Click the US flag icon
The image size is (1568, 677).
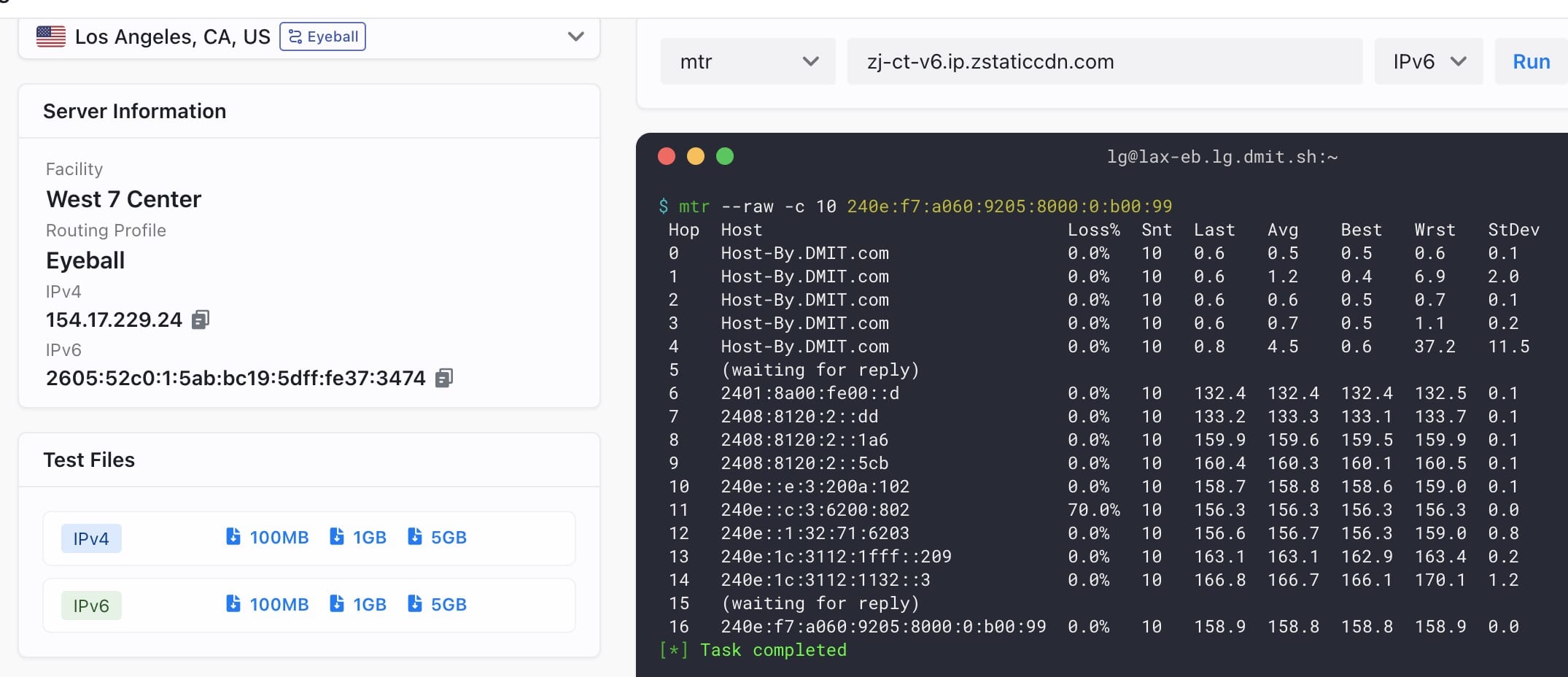tap(51, 36)
